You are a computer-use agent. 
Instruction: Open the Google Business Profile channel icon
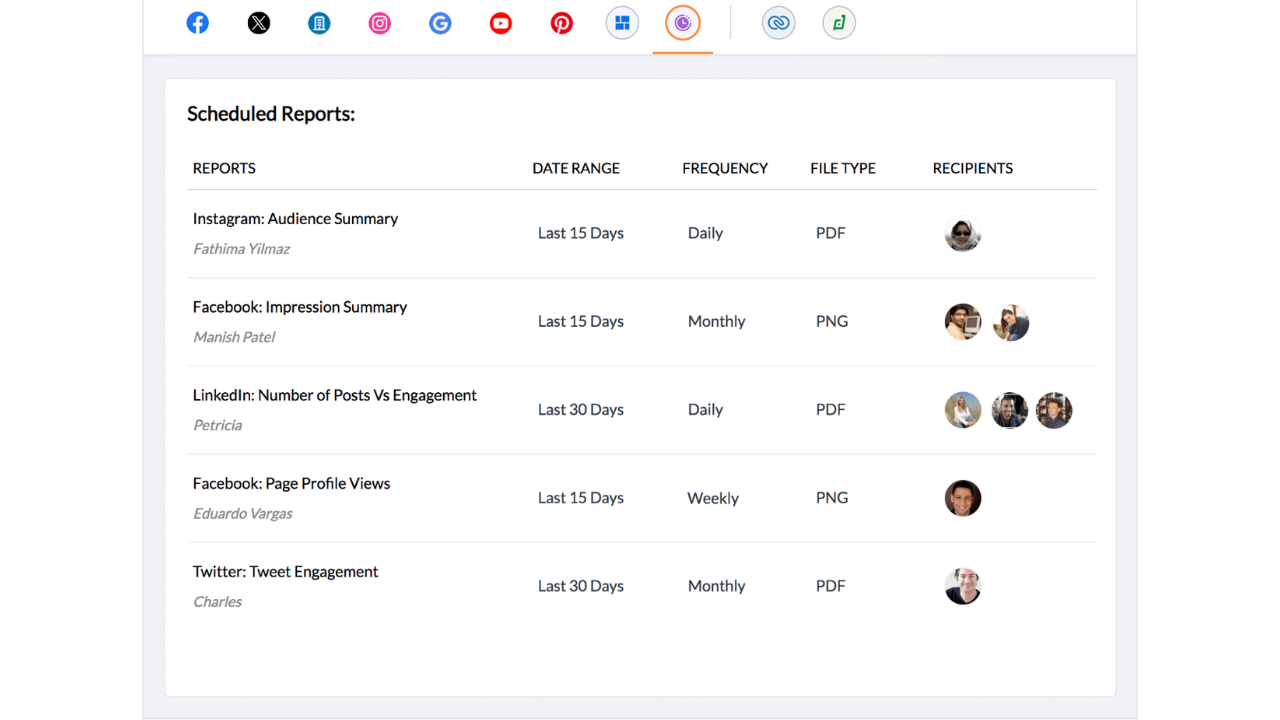440,22
